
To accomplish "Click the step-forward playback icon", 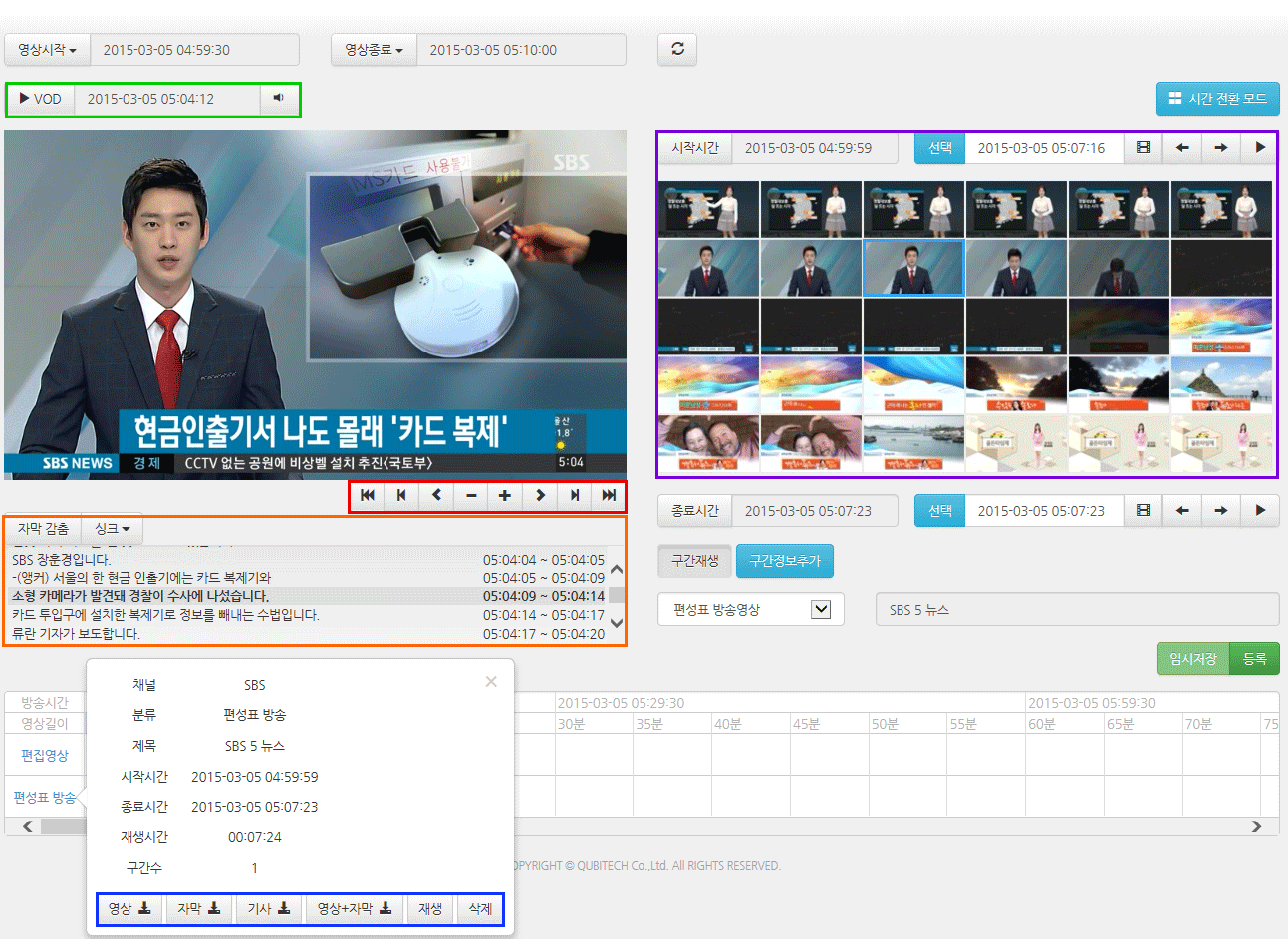I will point(575,495).
